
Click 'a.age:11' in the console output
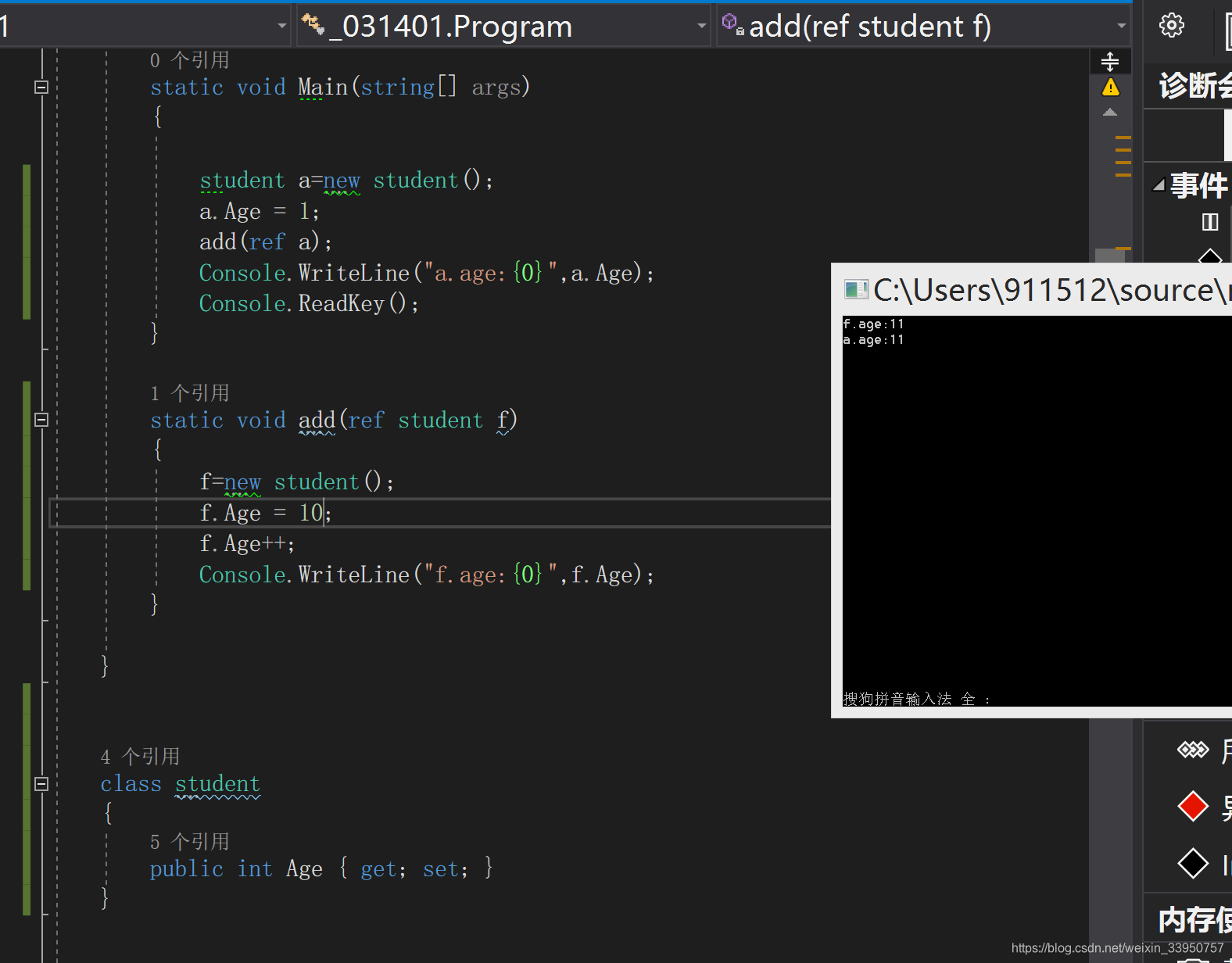873,340
